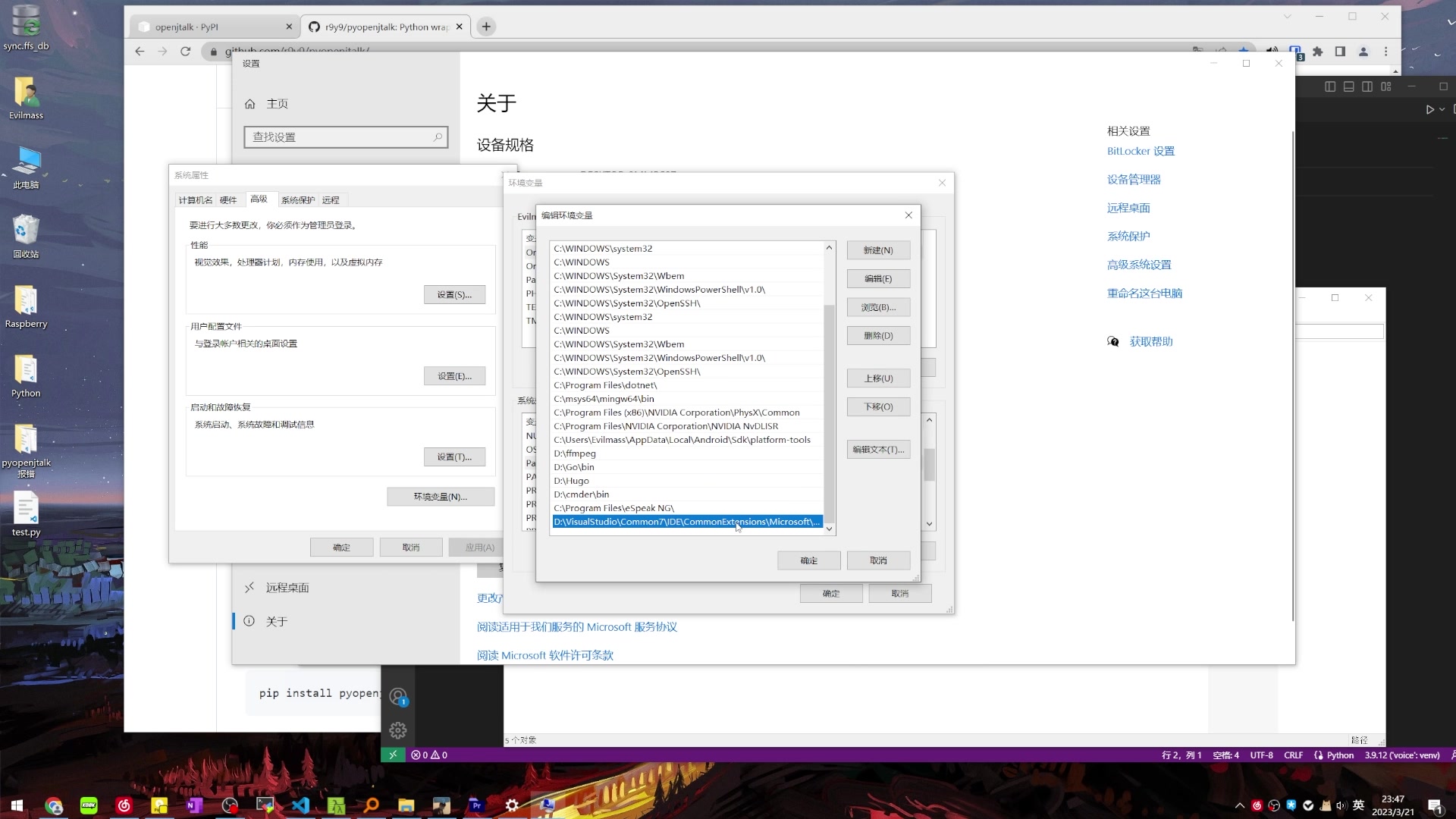Click the 环境变量(N) button in system properties

pyautogui.click(x=441, y=497)
